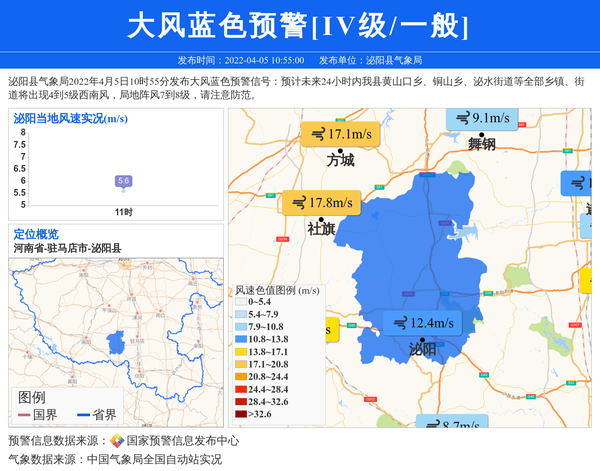Click the 方城 city dot marker
This screenshot has width=600, height=471.
pyautogui.click(x=340, y=150)
